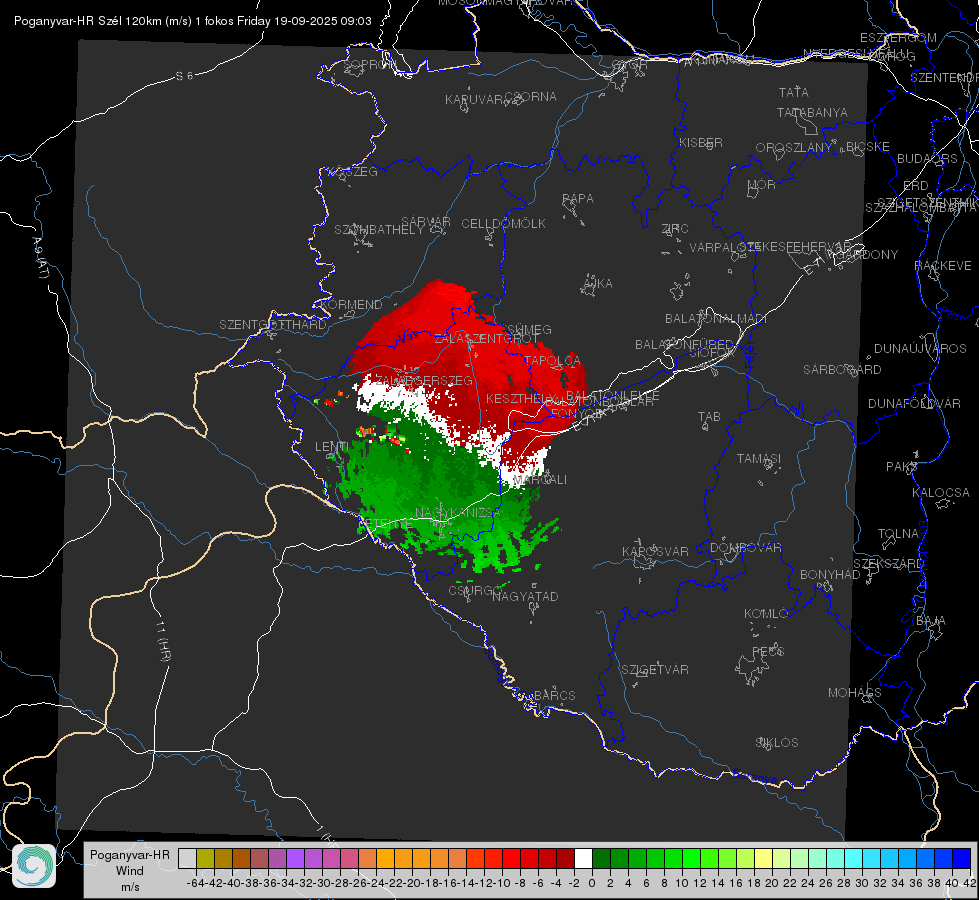Click the CELLDÖMÖLK city label
This screenshot has height=900, width=979.
503,224
